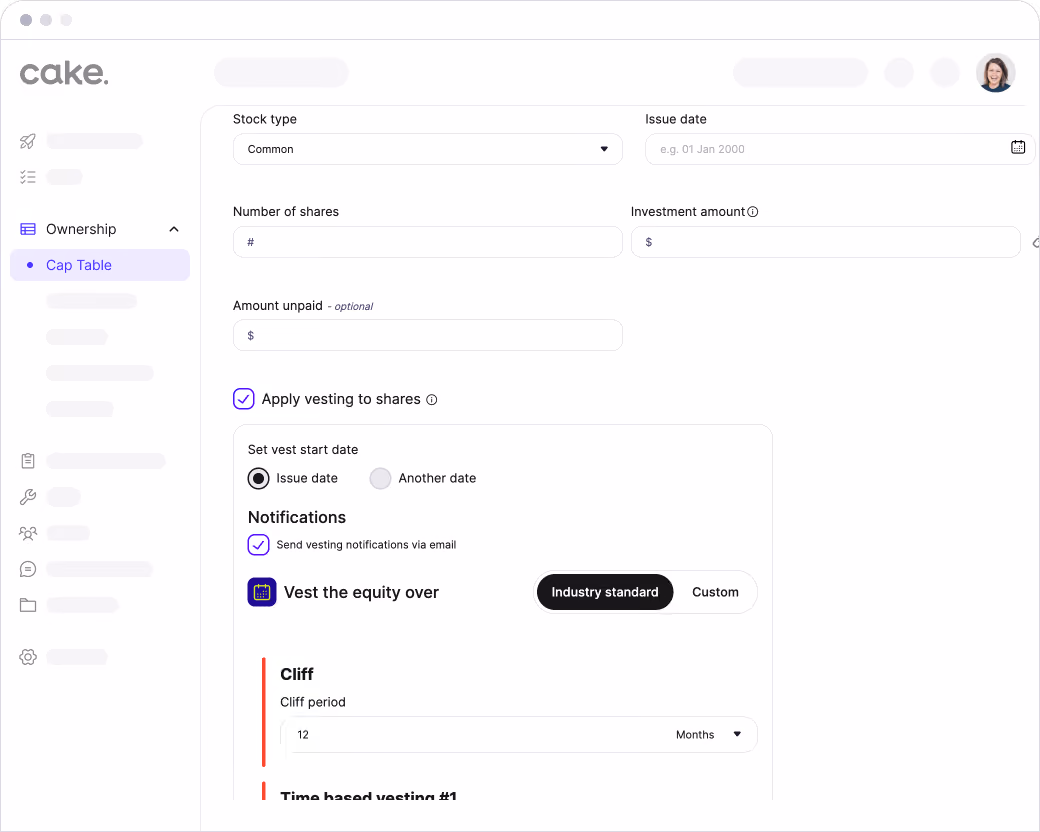The width and height of the screenshot is (1040, 832).
Task: Click the Ownership table icon
Action: pyautogui.click(x=28, y=230)
